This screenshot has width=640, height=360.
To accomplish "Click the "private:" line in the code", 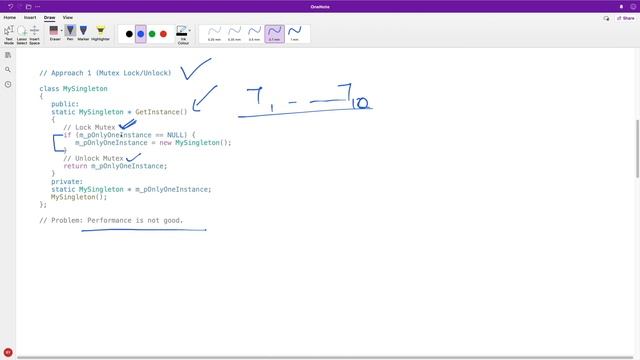I will 67,182.
